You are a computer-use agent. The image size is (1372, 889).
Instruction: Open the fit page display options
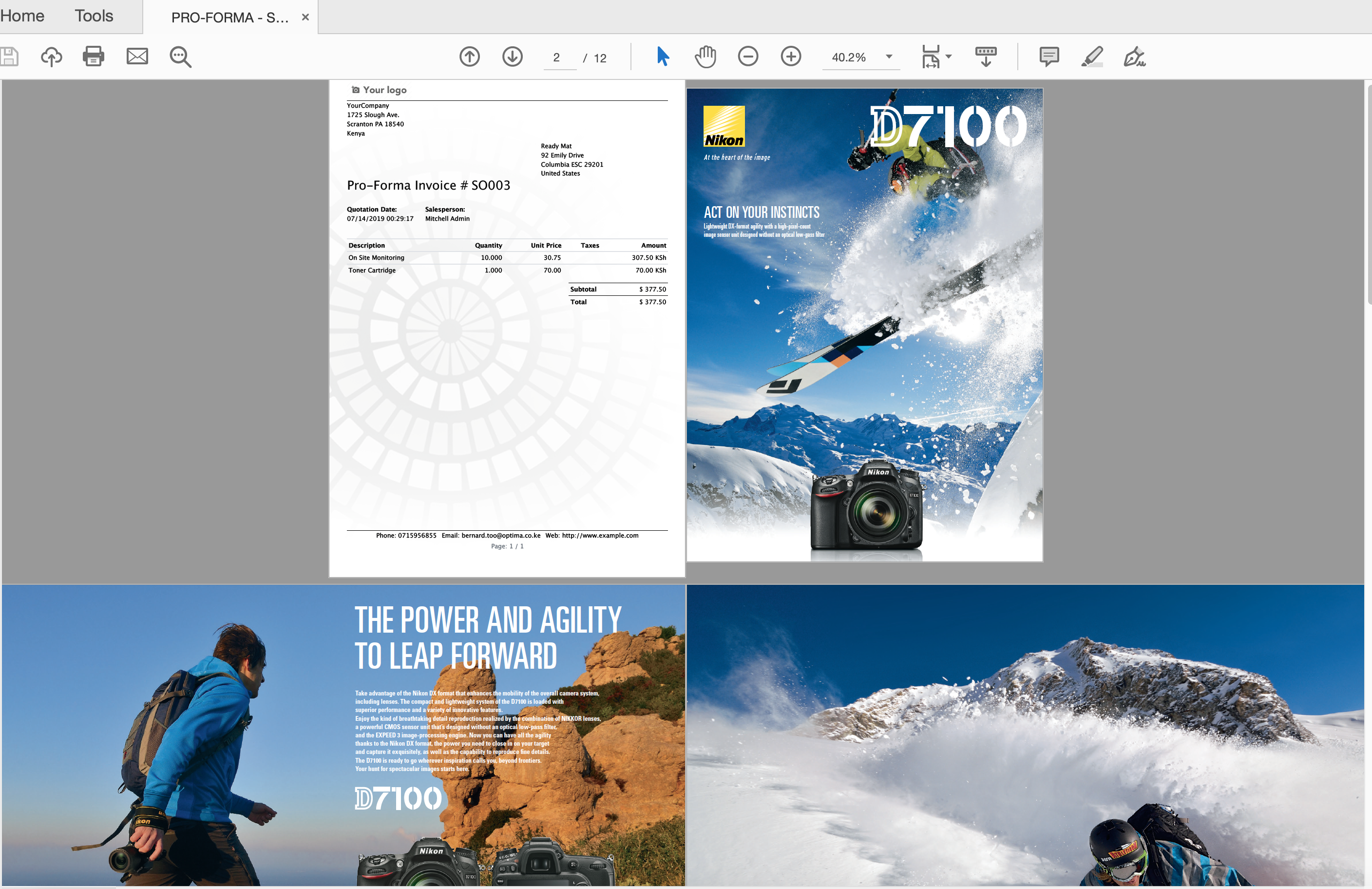(x=931, y=57)
